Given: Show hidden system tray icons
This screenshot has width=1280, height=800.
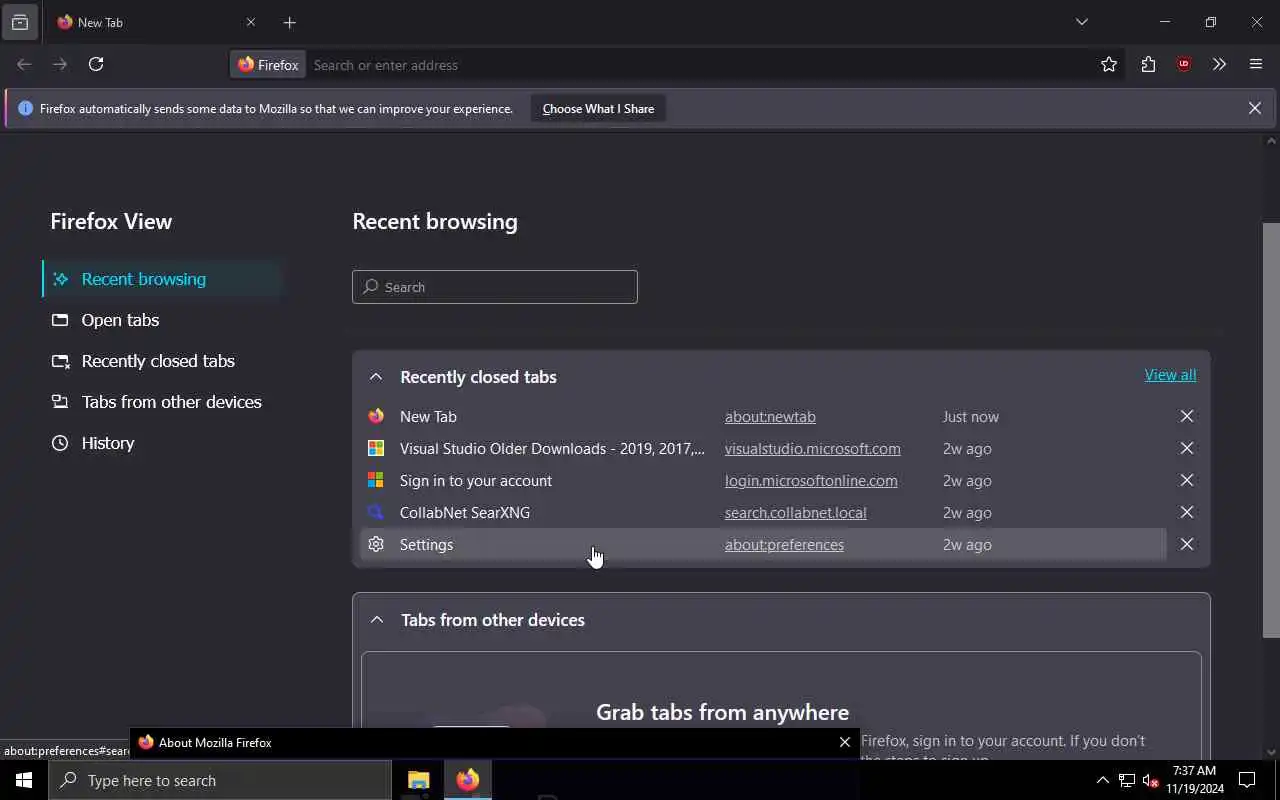Looking at the screenshot, I should point(1102,780).
